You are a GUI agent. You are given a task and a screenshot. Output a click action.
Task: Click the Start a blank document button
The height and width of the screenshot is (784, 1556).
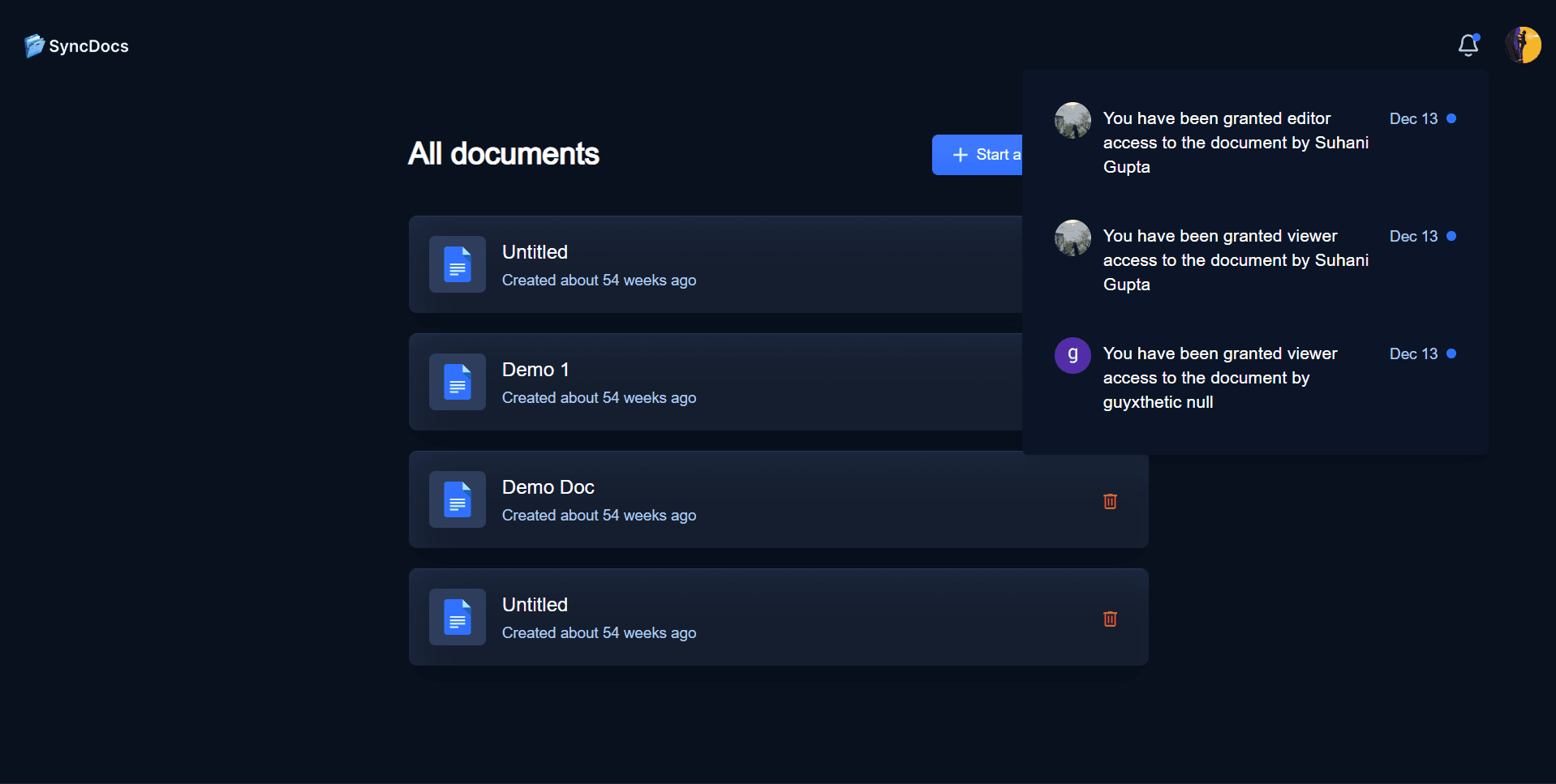click(978, 155)
